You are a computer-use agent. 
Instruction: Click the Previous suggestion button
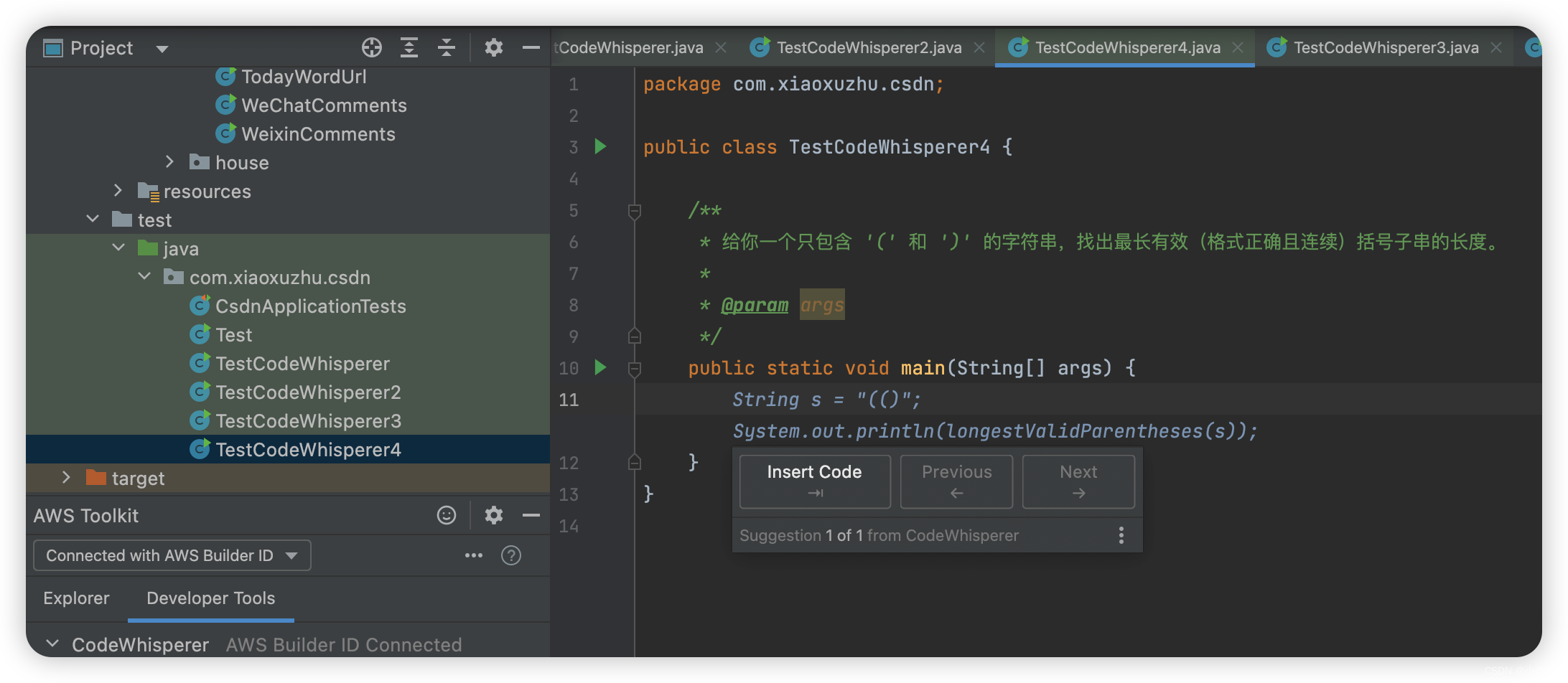point(956,481)
